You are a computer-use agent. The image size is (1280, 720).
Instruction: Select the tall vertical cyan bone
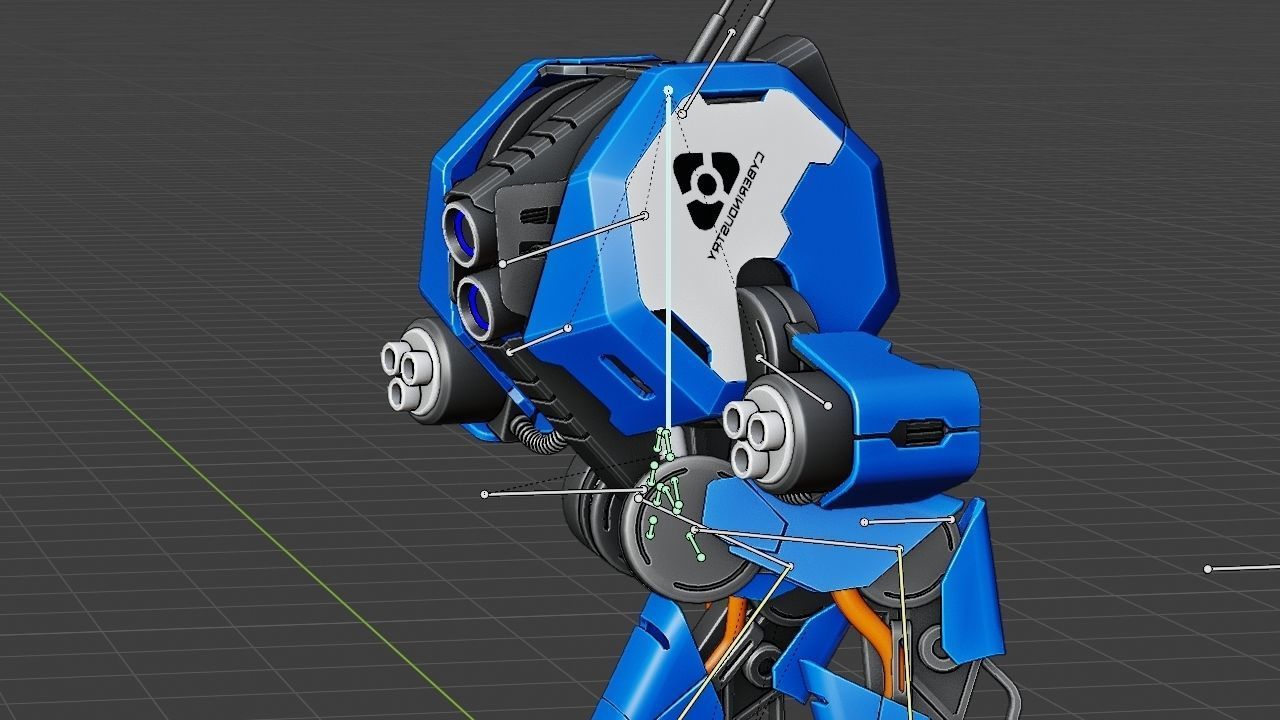(669, 260)
